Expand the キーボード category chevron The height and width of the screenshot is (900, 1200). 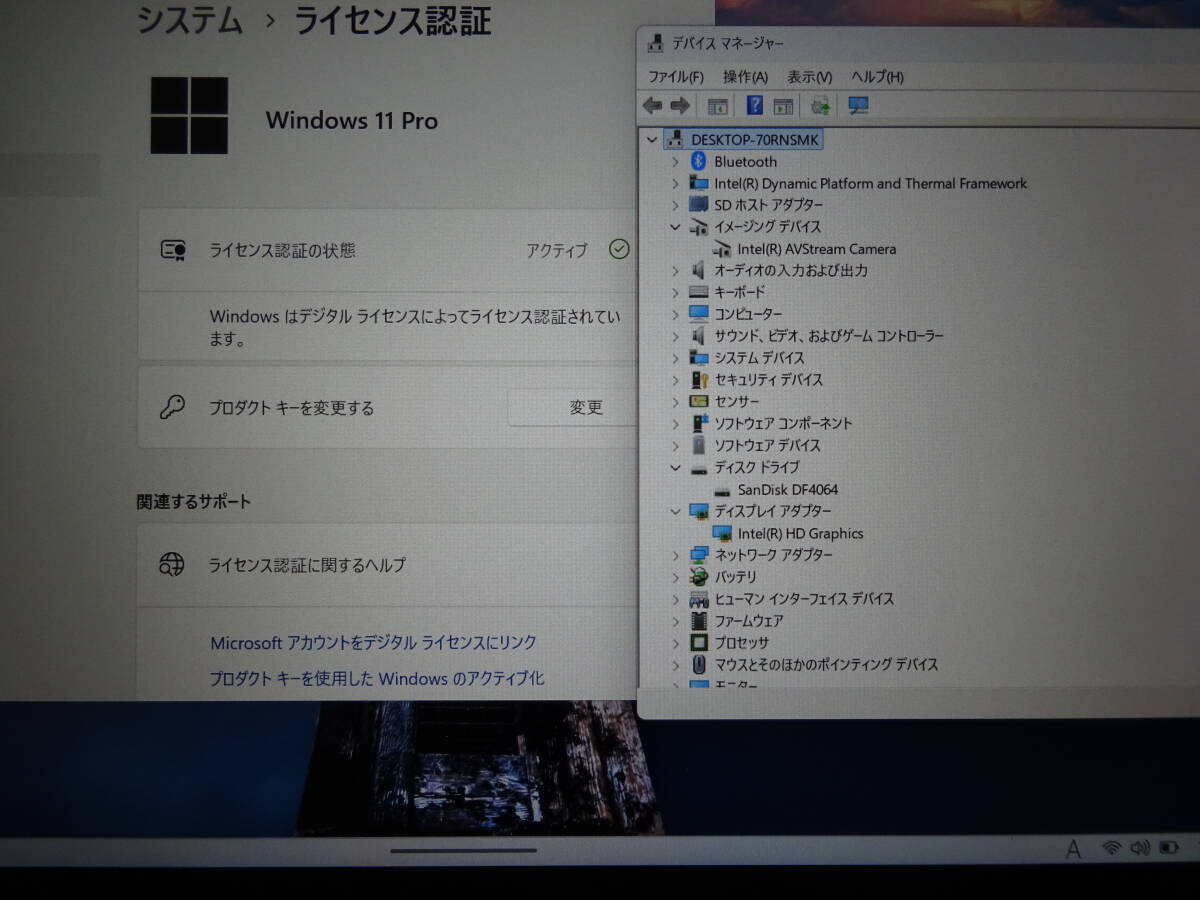(675, 292)
